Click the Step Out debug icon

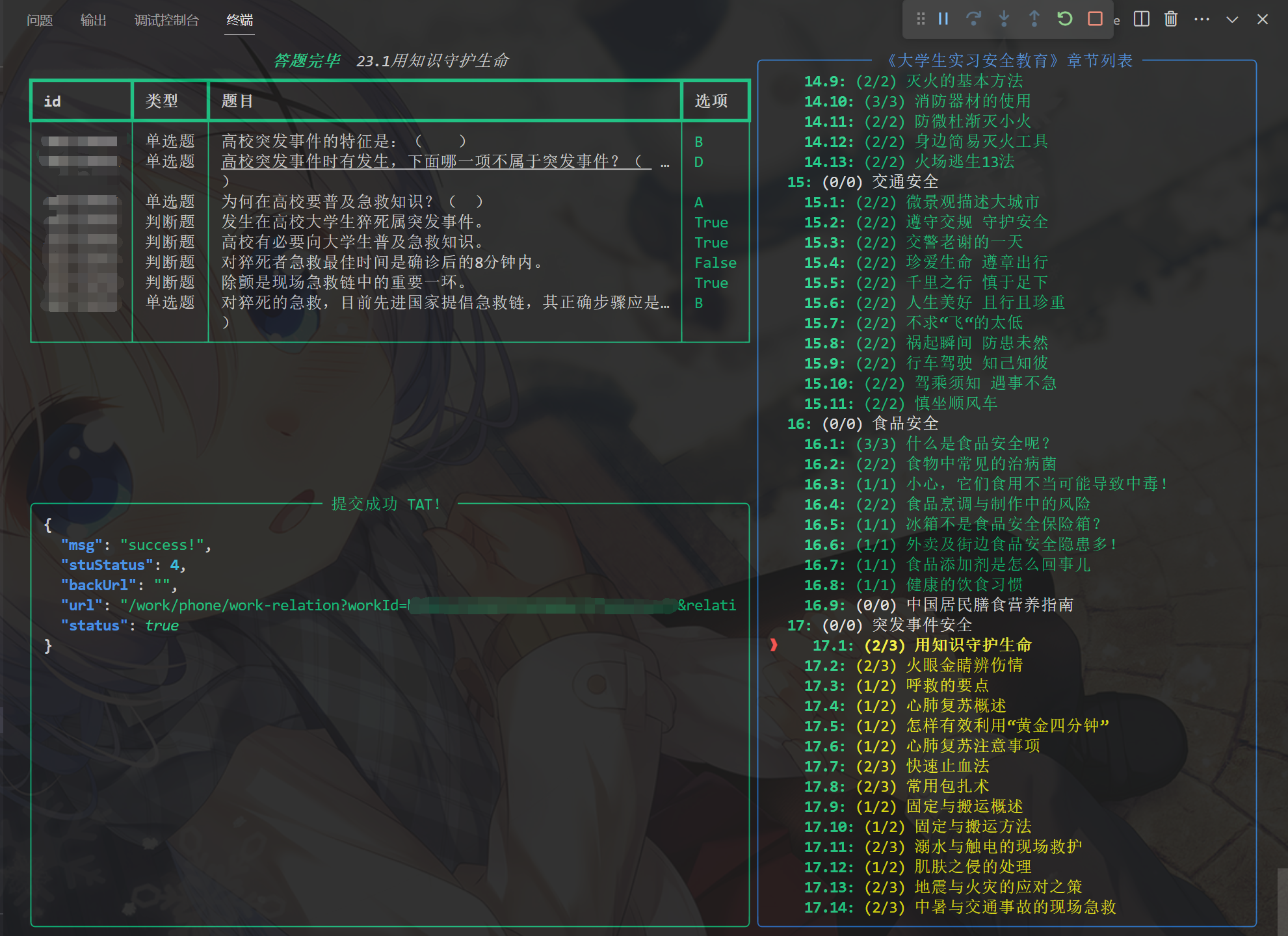pyautogui.click(x=1034, y=19)
